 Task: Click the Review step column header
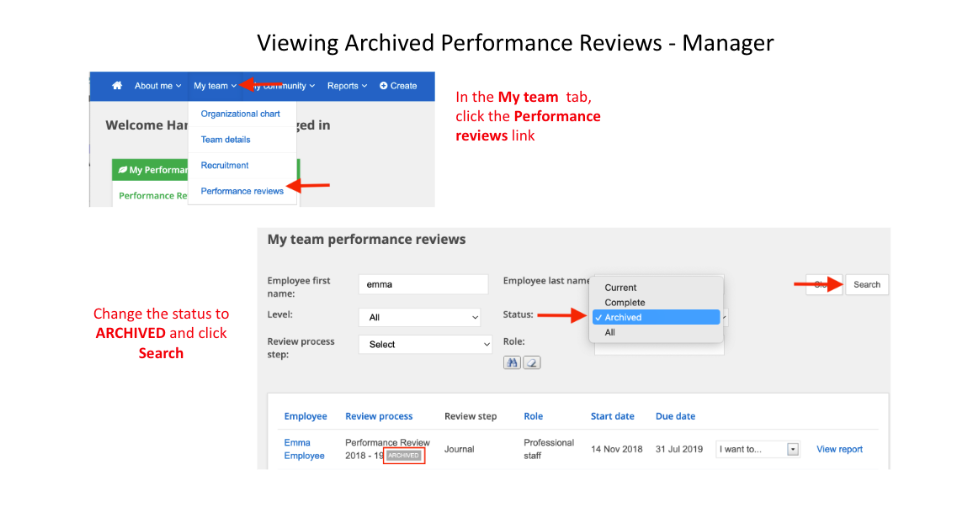(x=470, y=417)
